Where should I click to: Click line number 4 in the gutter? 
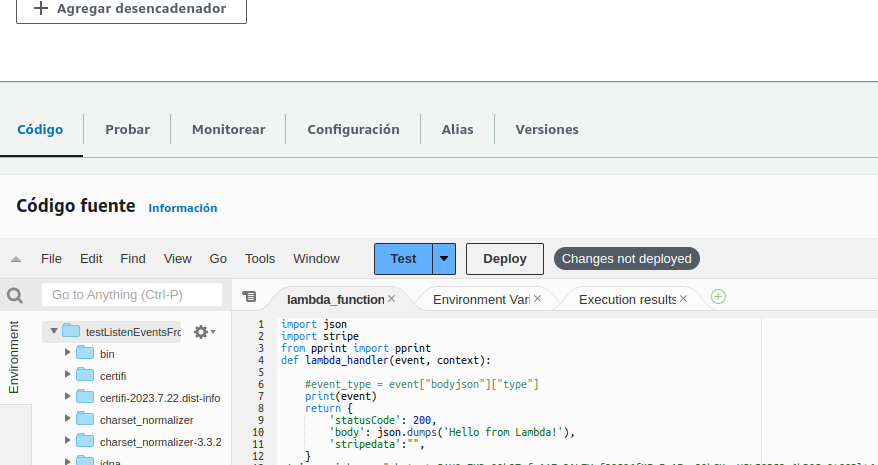(x=261, y=360)
